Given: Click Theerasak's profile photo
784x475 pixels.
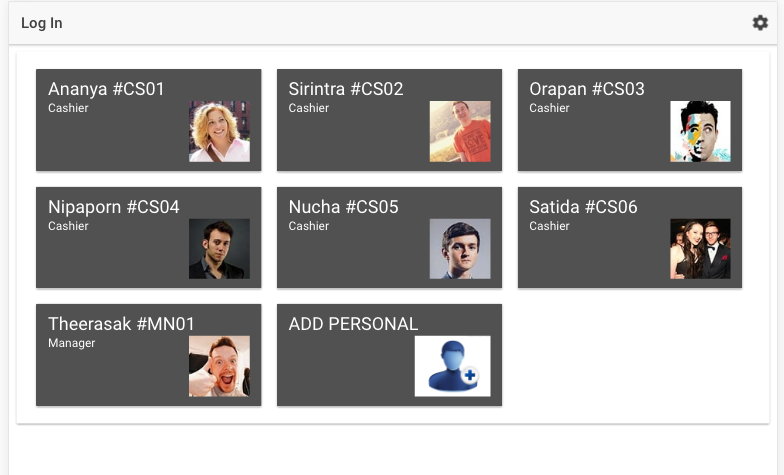Looking at the screenshot, I should click(219, 366).
